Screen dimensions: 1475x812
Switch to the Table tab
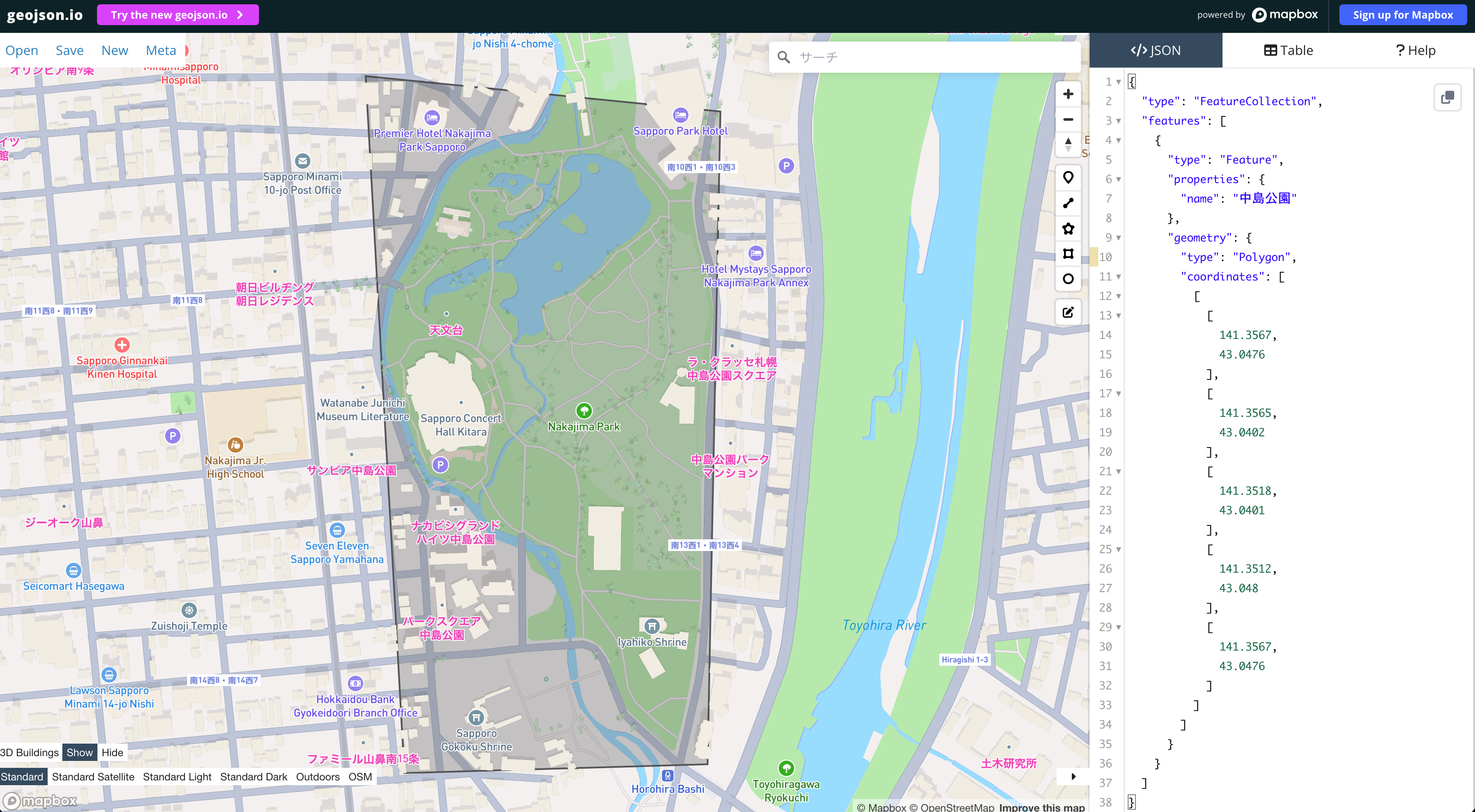point(1289,50)
